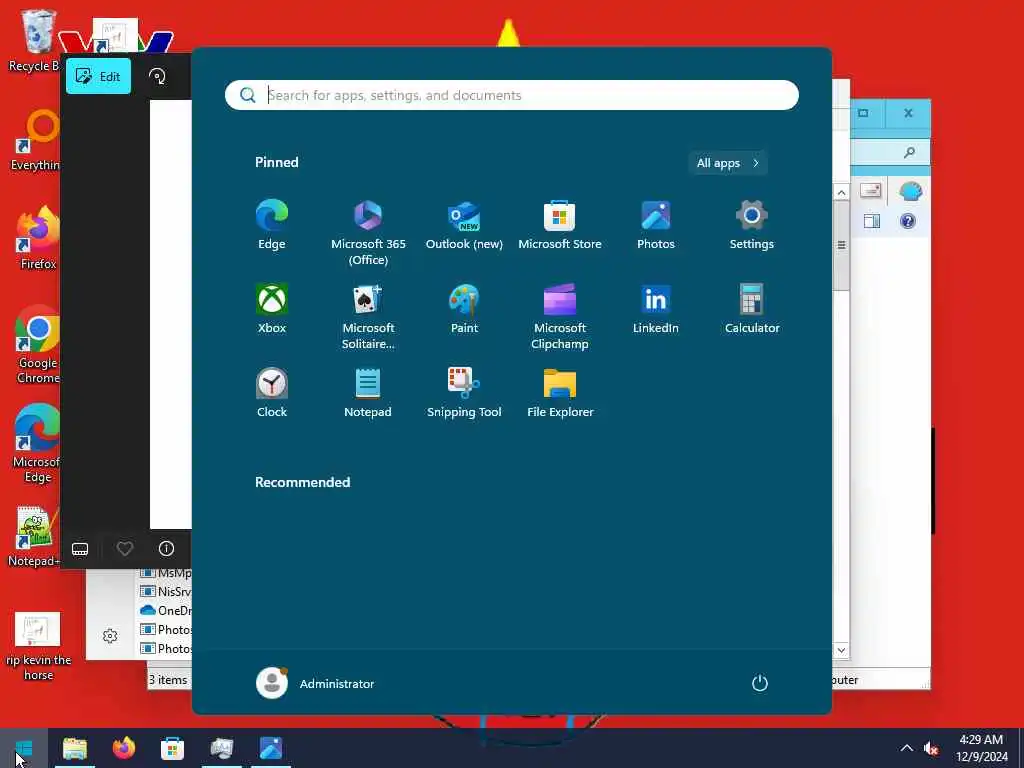Open File Explorer from taskbar
This screenshot has width=1024, height=768.
coord(74,748)
